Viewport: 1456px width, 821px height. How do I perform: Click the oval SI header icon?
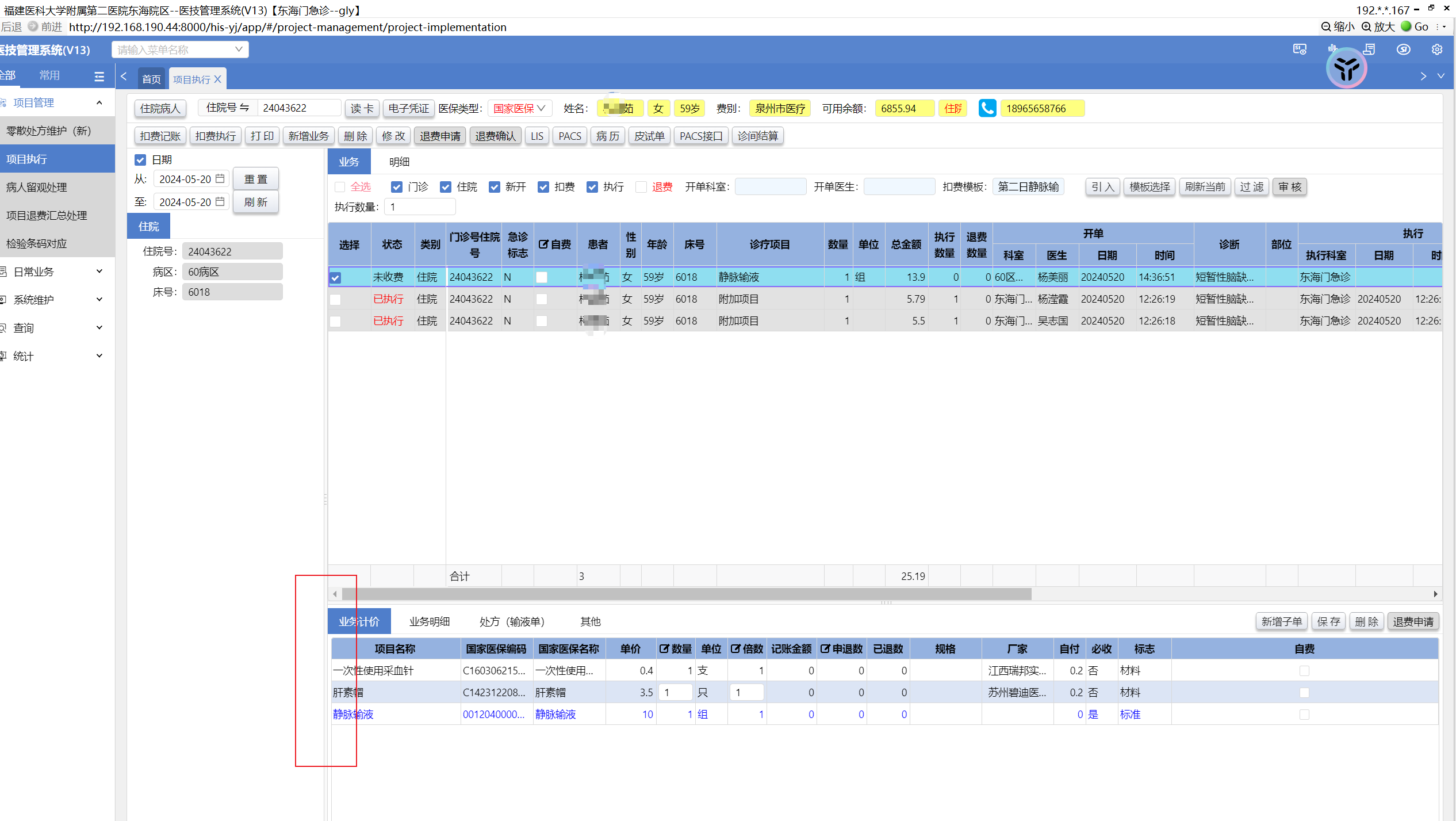coord(1403,49)
